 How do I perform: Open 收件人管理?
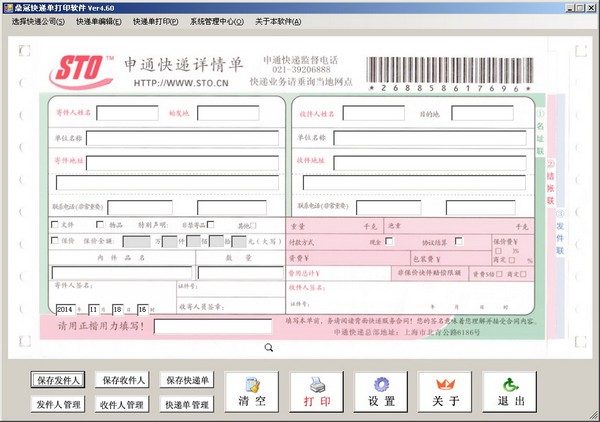pos(122,404)
